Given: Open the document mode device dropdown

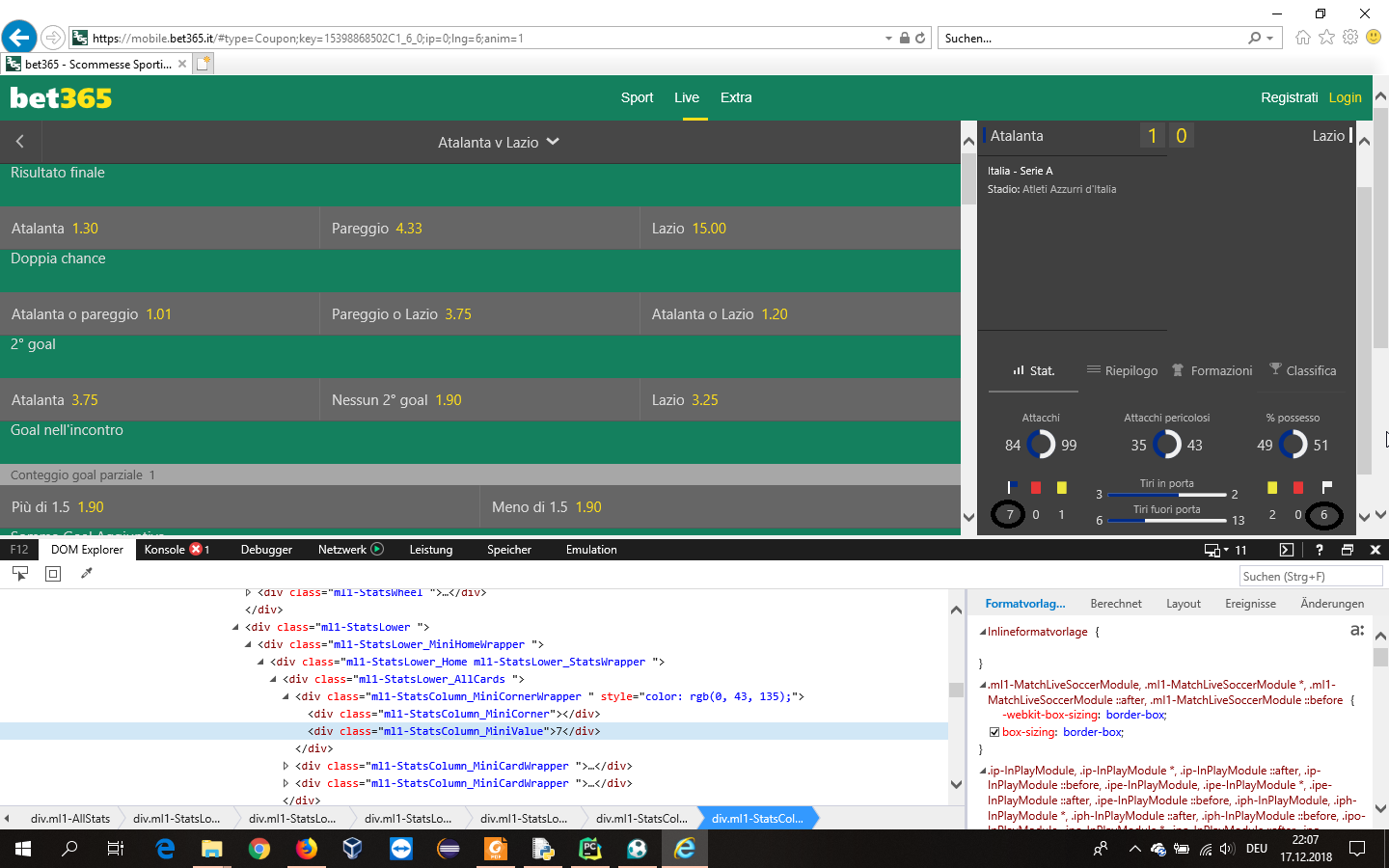Looking at the screenshot, I should (1216, 550).
